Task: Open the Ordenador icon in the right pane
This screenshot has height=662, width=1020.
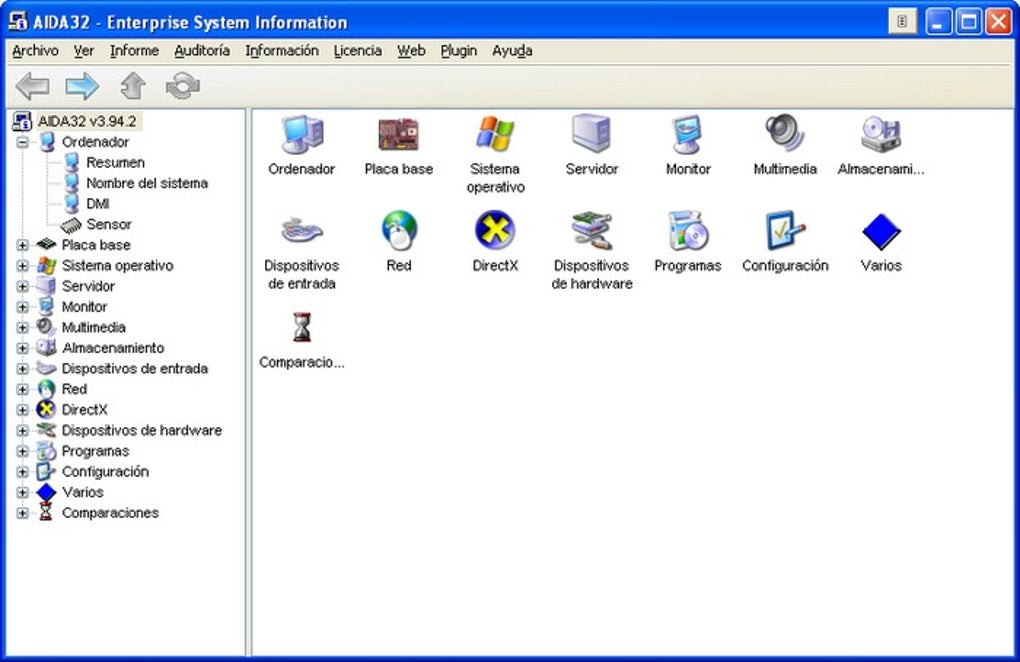Action: (301, 134)
